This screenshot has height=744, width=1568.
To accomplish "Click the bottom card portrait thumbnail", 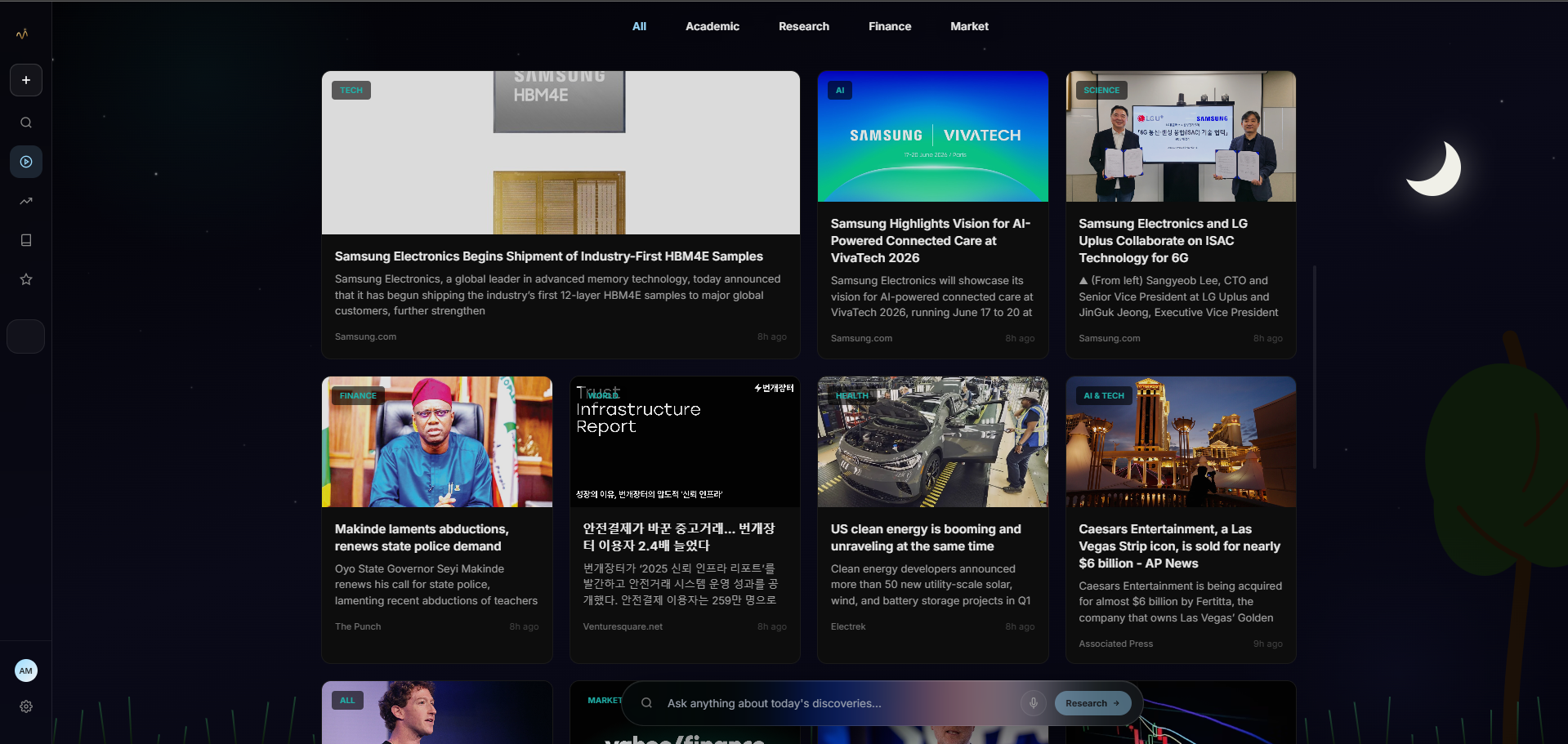I will point(437,712).
